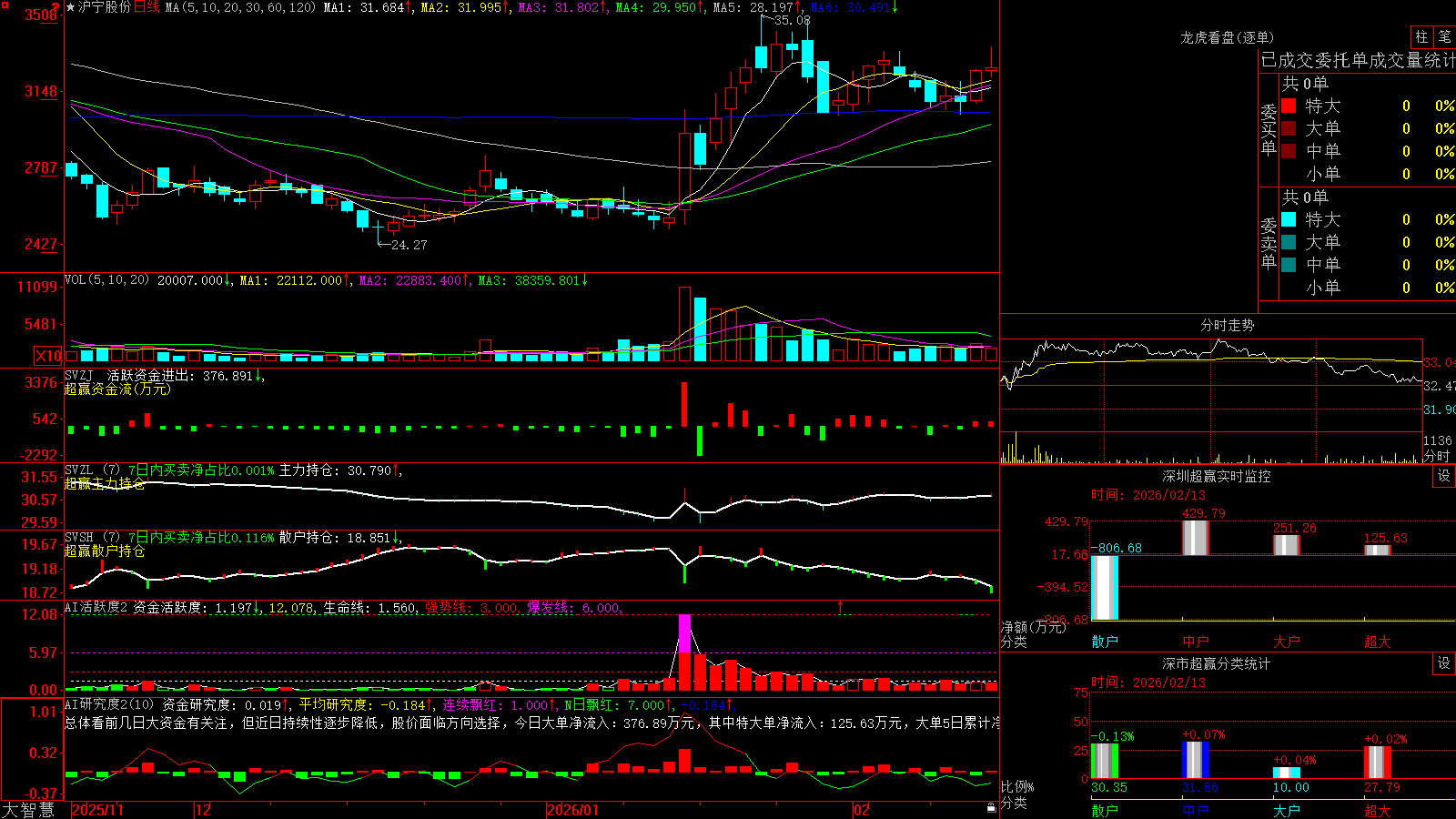1456x819 pixels.
Task: Open 设 settings for 深圳超赢实时监控
Action: [x=1444, y=476]
